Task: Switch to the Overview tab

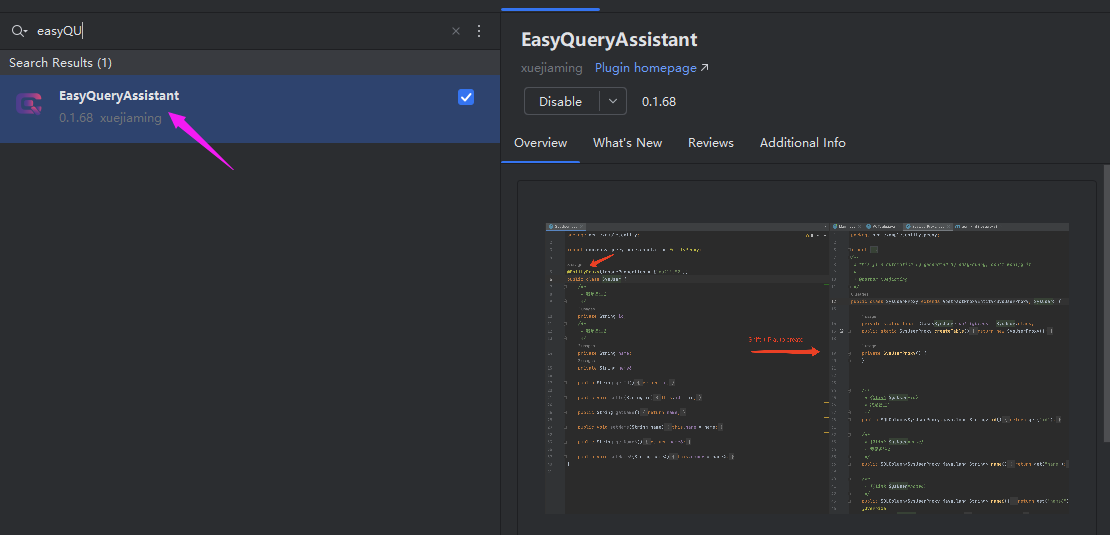Action: (x=540, y=143)
